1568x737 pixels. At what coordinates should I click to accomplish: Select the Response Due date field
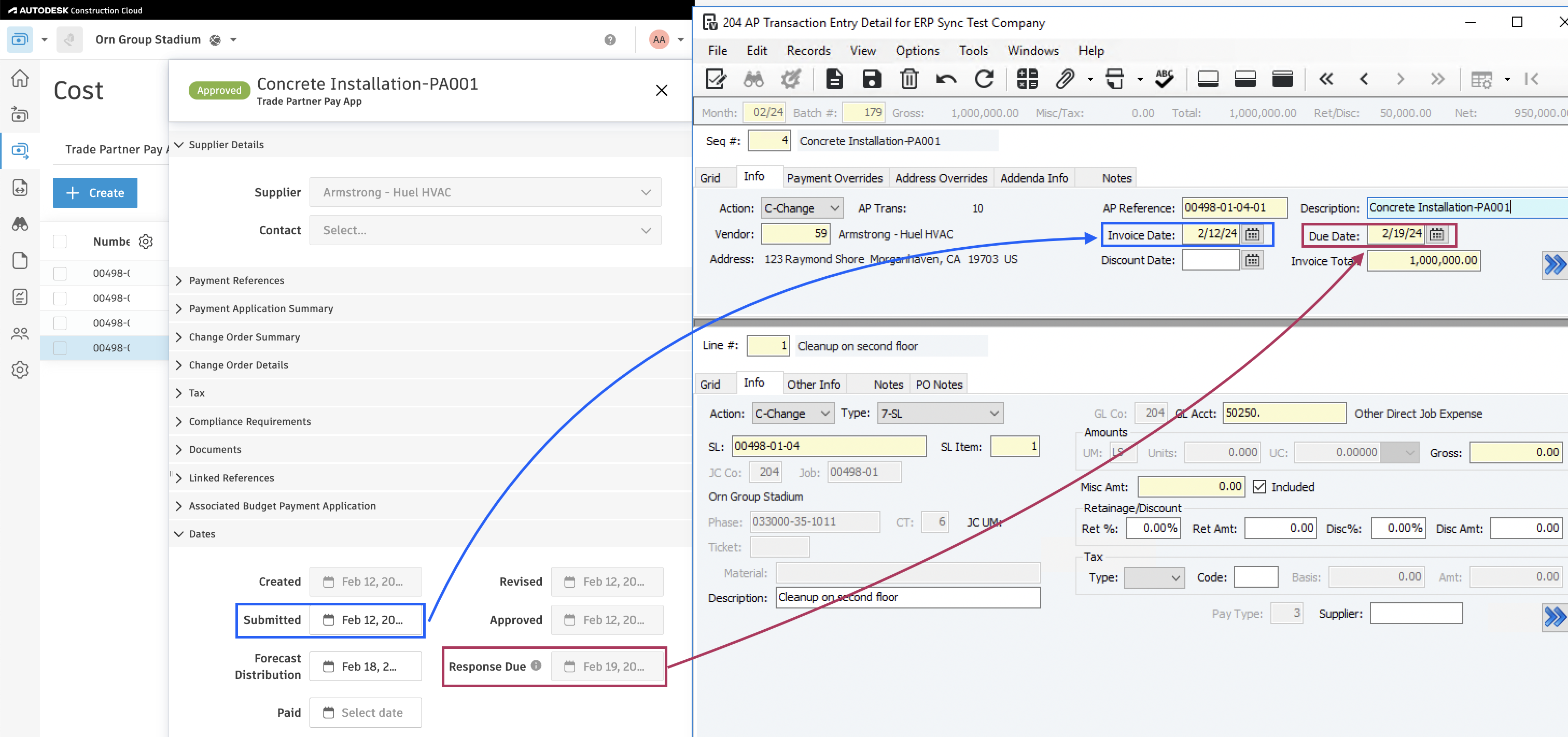607,666
